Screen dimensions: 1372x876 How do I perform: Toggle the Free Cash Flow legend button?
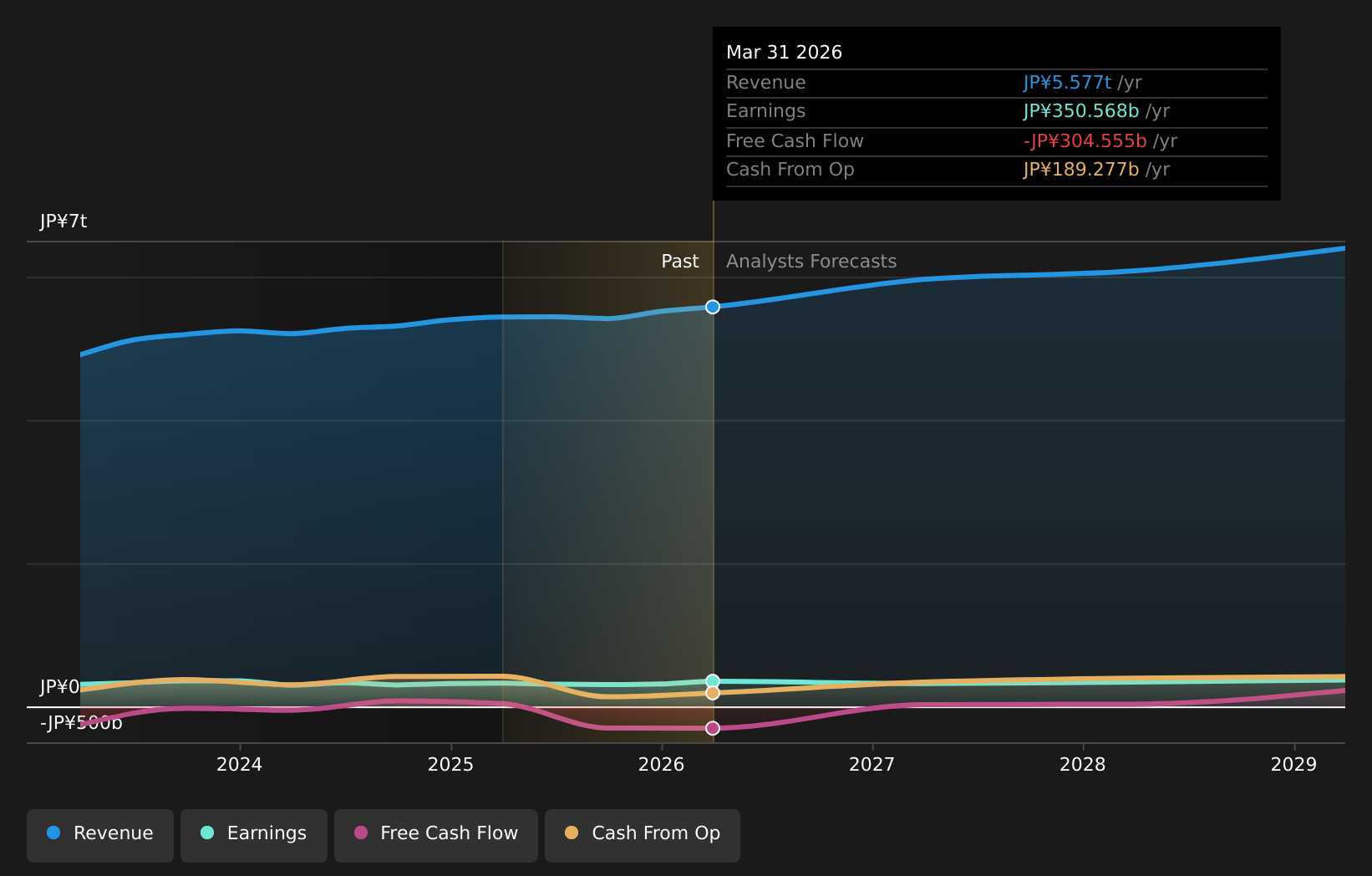point(436,835)
